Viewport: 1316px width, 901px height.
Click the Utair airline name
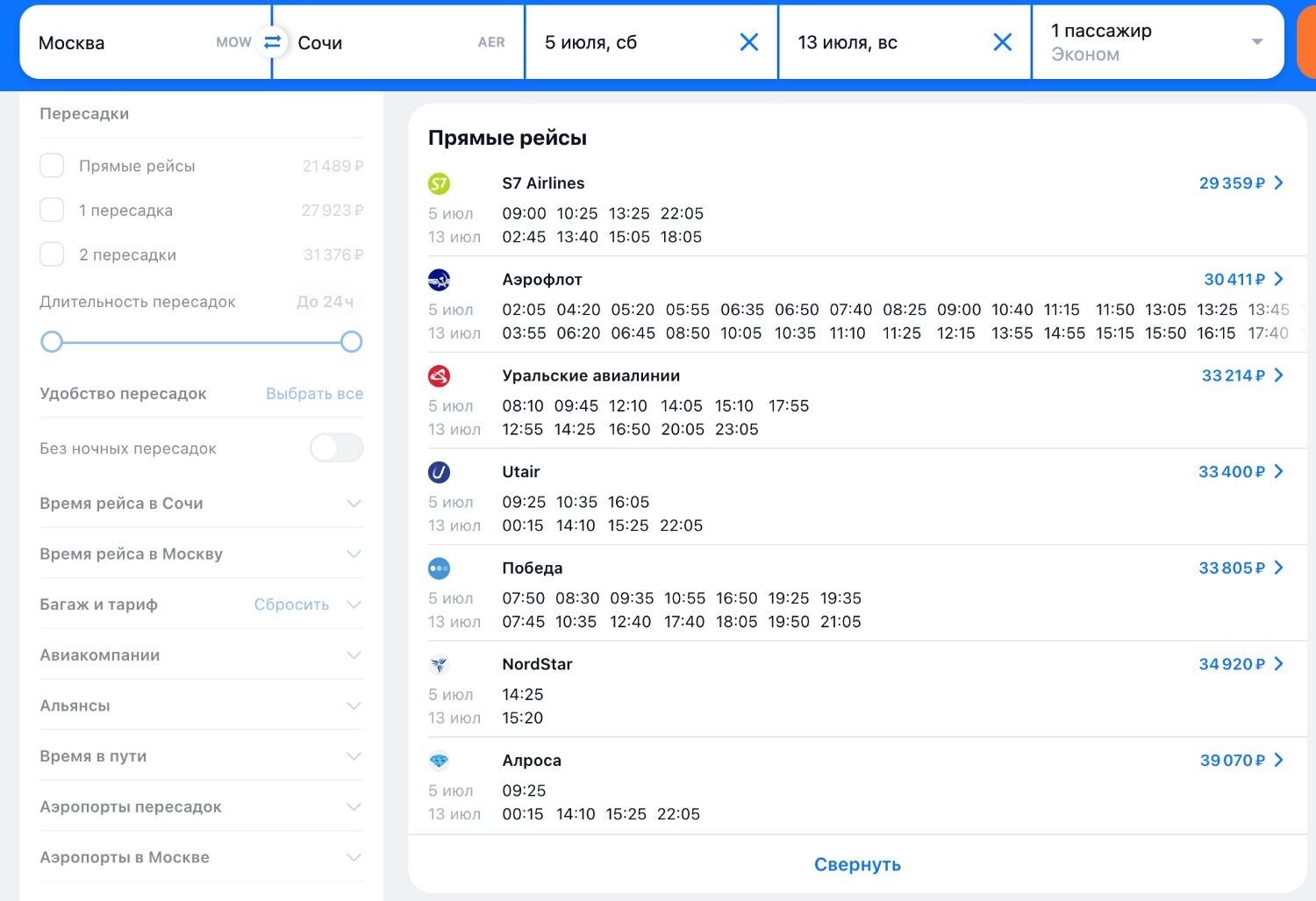(521, 472)
